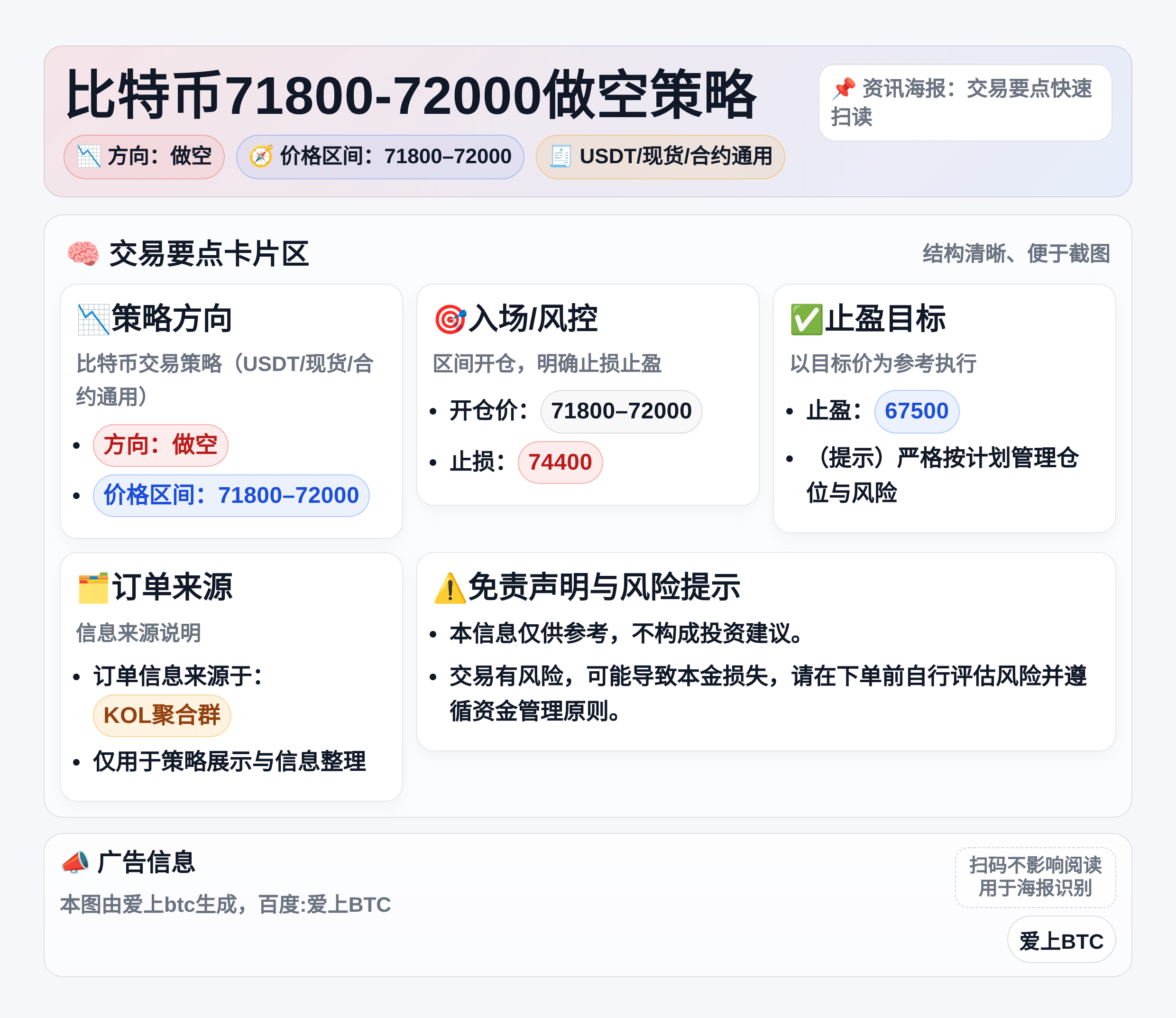
Task: Click the 订单来源 card heading
Action: click(172, 587)
